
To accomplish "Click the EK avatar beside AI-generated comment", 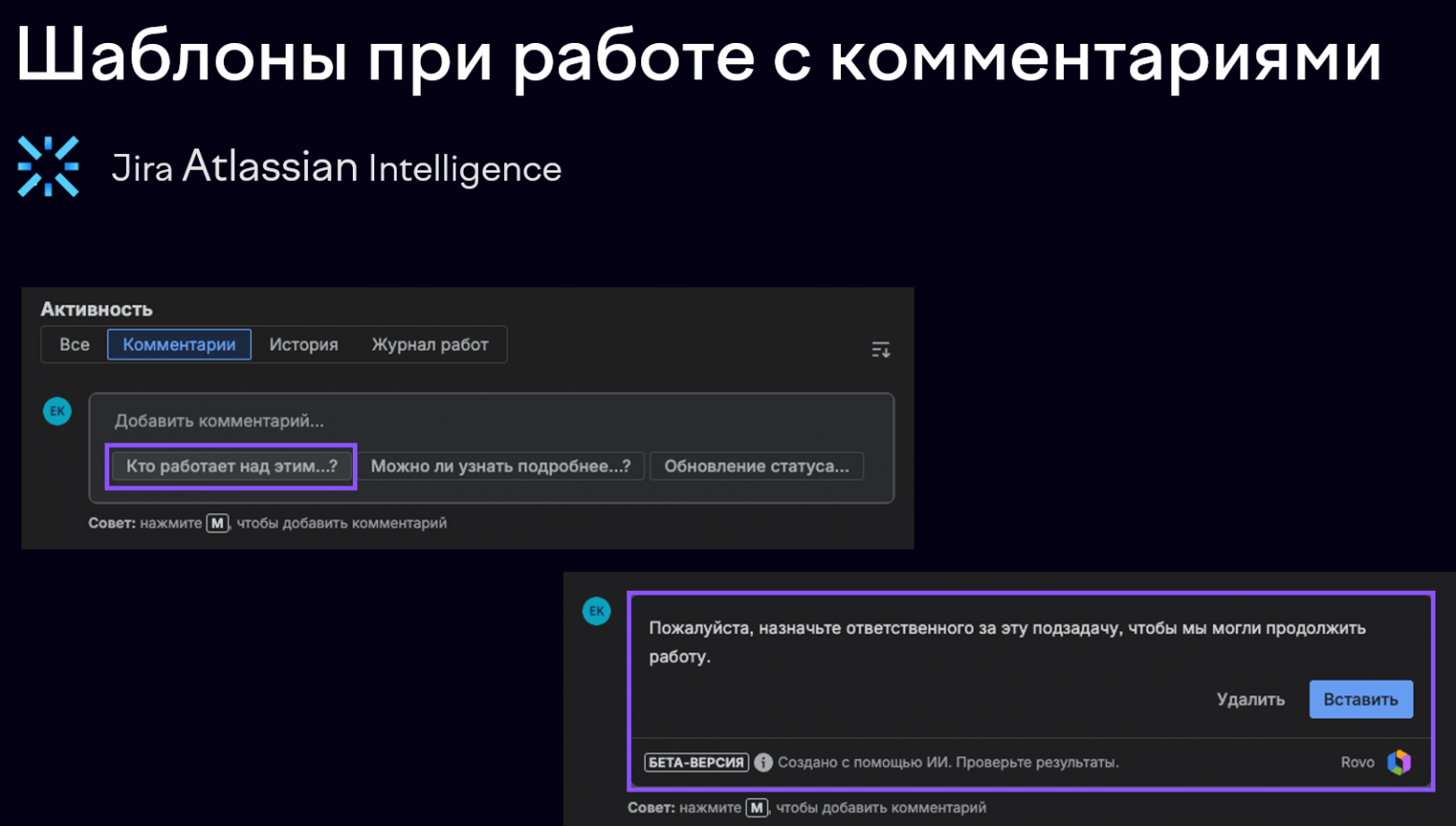I will 596,611.
